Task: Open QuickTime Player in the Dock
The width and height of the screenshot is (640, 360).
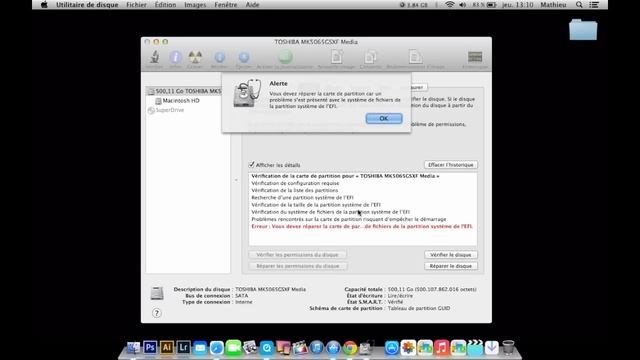Action: [267, 347]
